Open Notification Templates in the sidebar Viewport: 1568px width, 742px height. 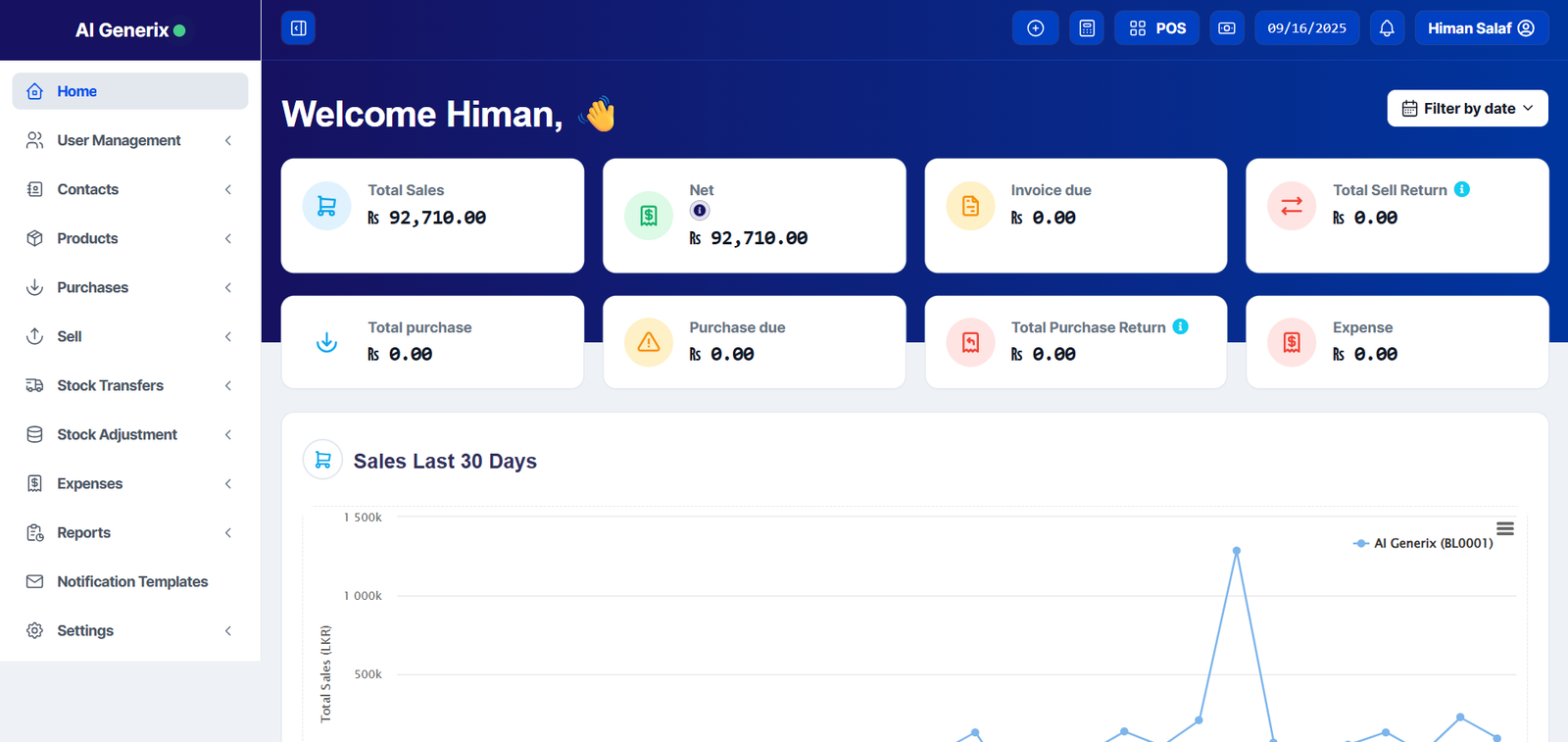131,581
